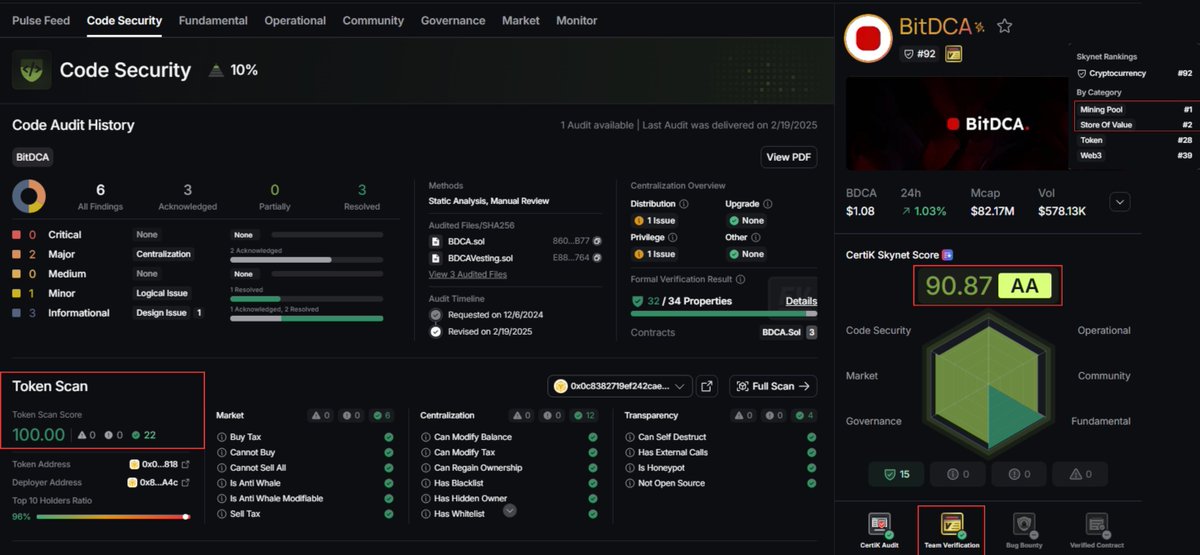Image resolution: width=1200 pixels, height=555 pixels.
Task: Open the Governance tab
Action: click(453, 20)
